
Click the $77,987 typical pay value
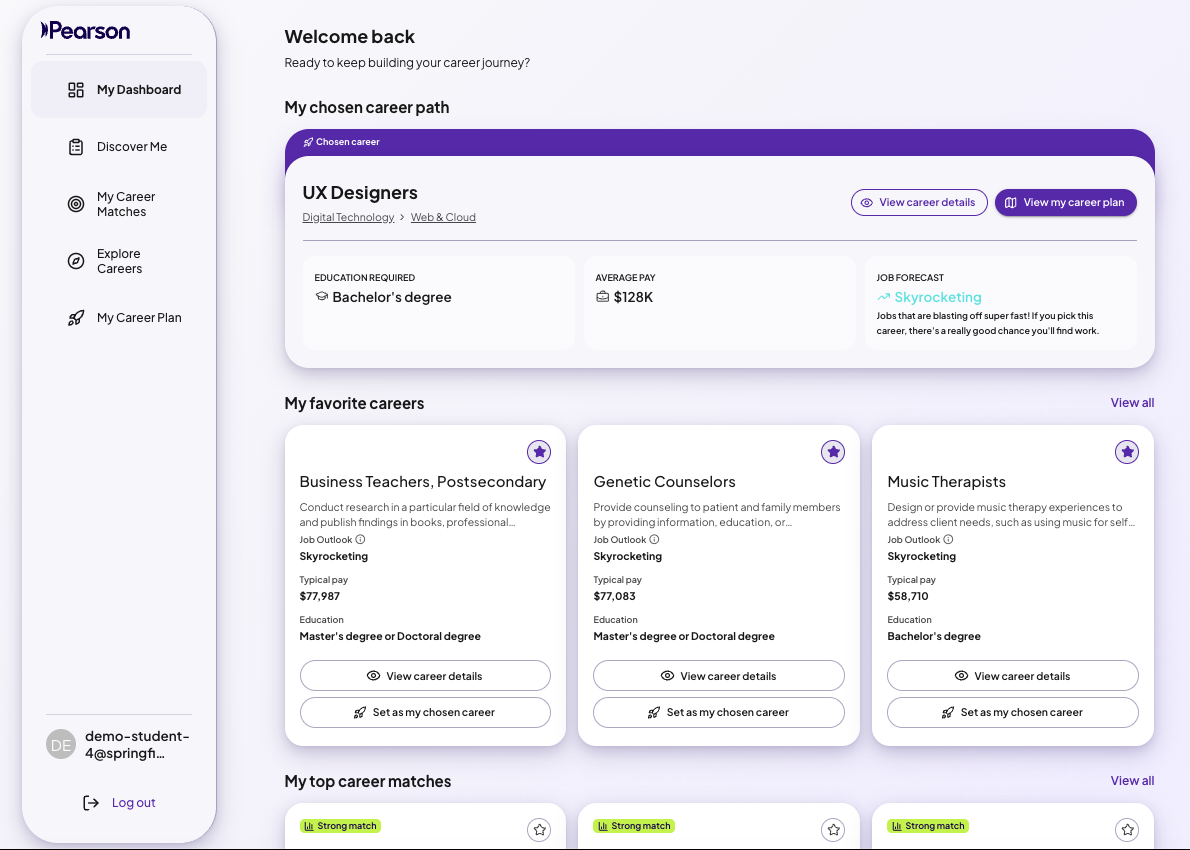coord(320,597)
